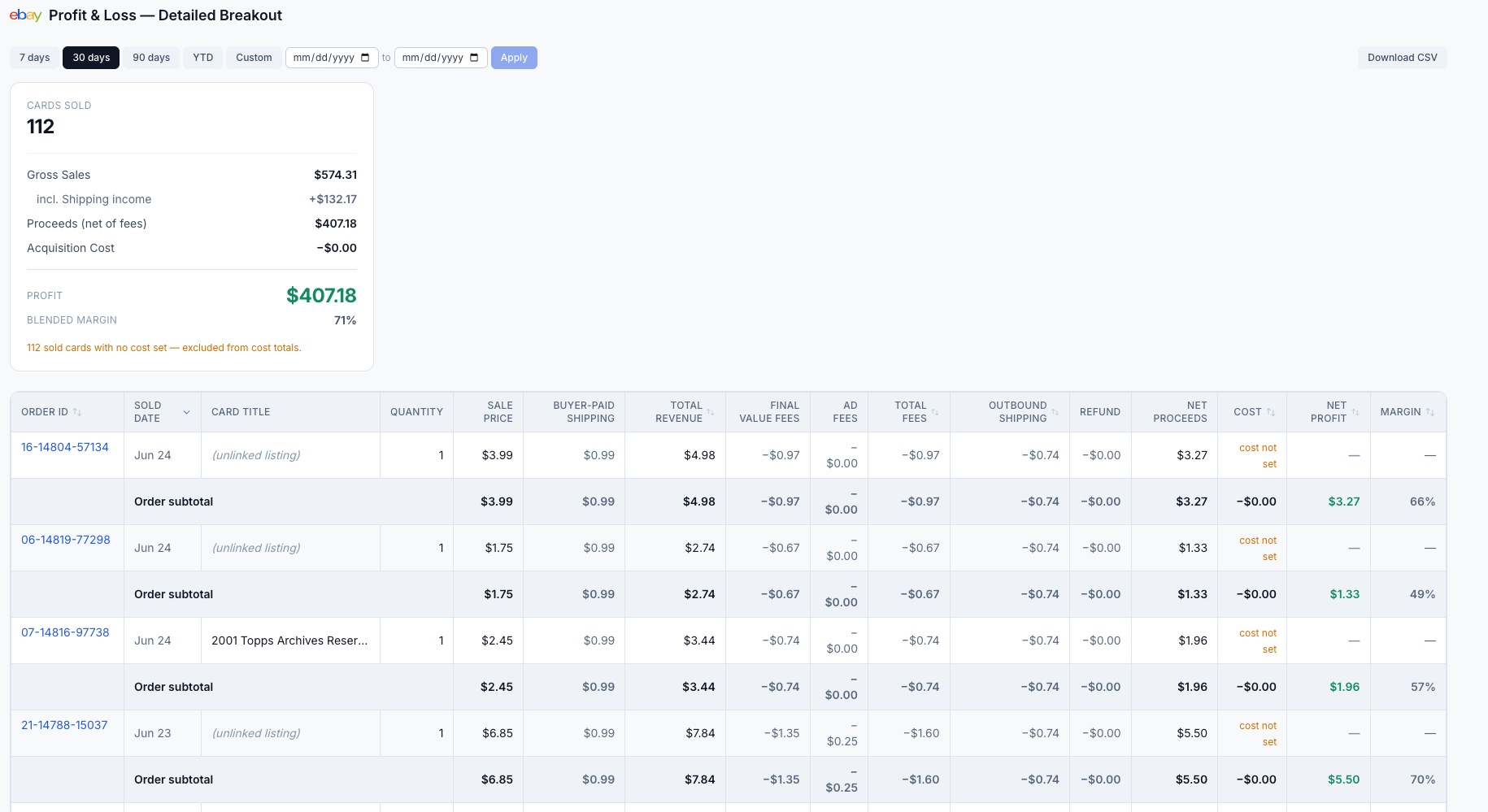The image size is (1488, 812).
Task: Open the start date calendar picker icon
Action: (x=365, y=58)
